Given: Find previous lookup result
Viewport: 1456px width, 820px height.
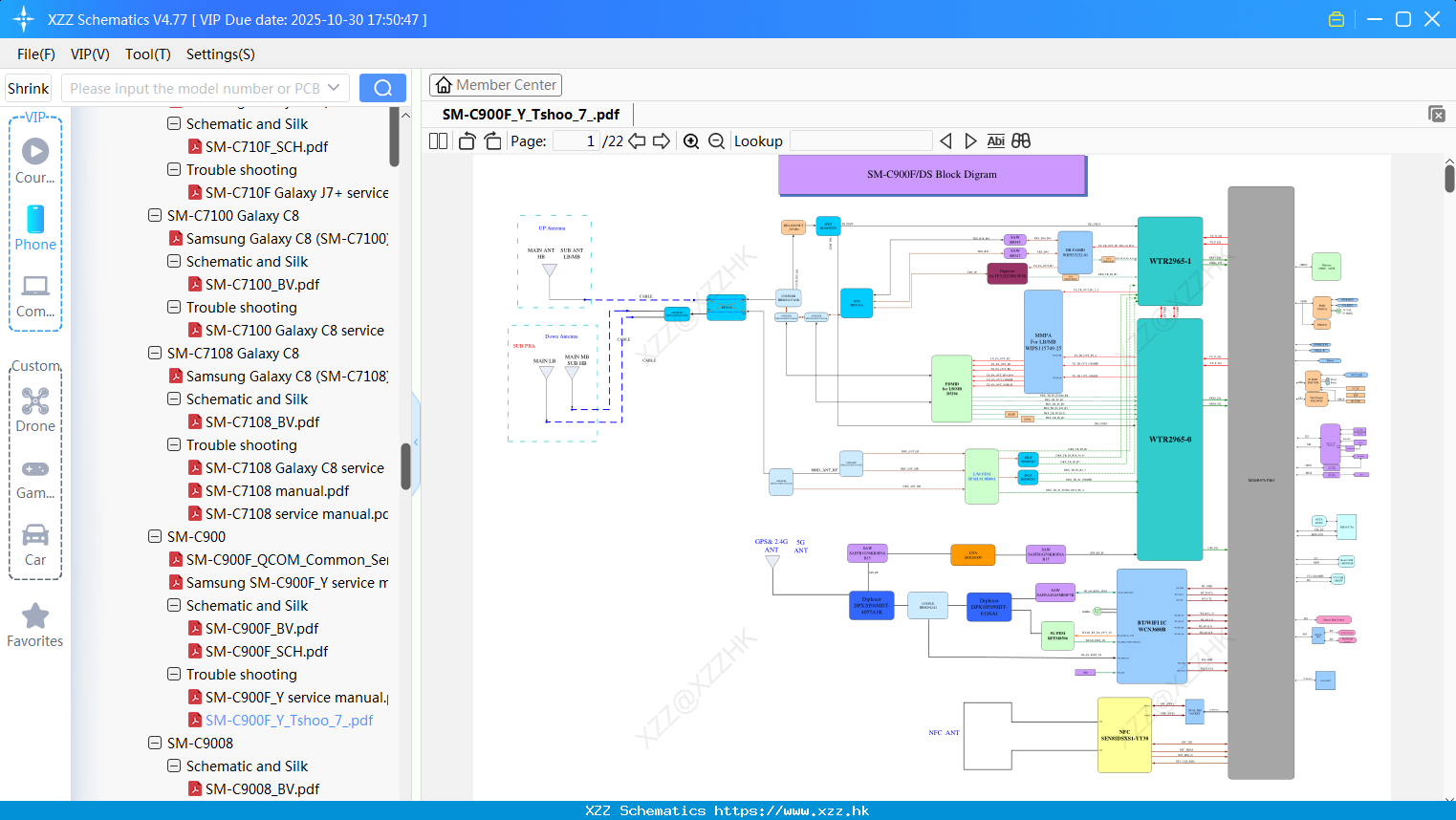Looking at the screenshot, I should (x=945, y=140).
